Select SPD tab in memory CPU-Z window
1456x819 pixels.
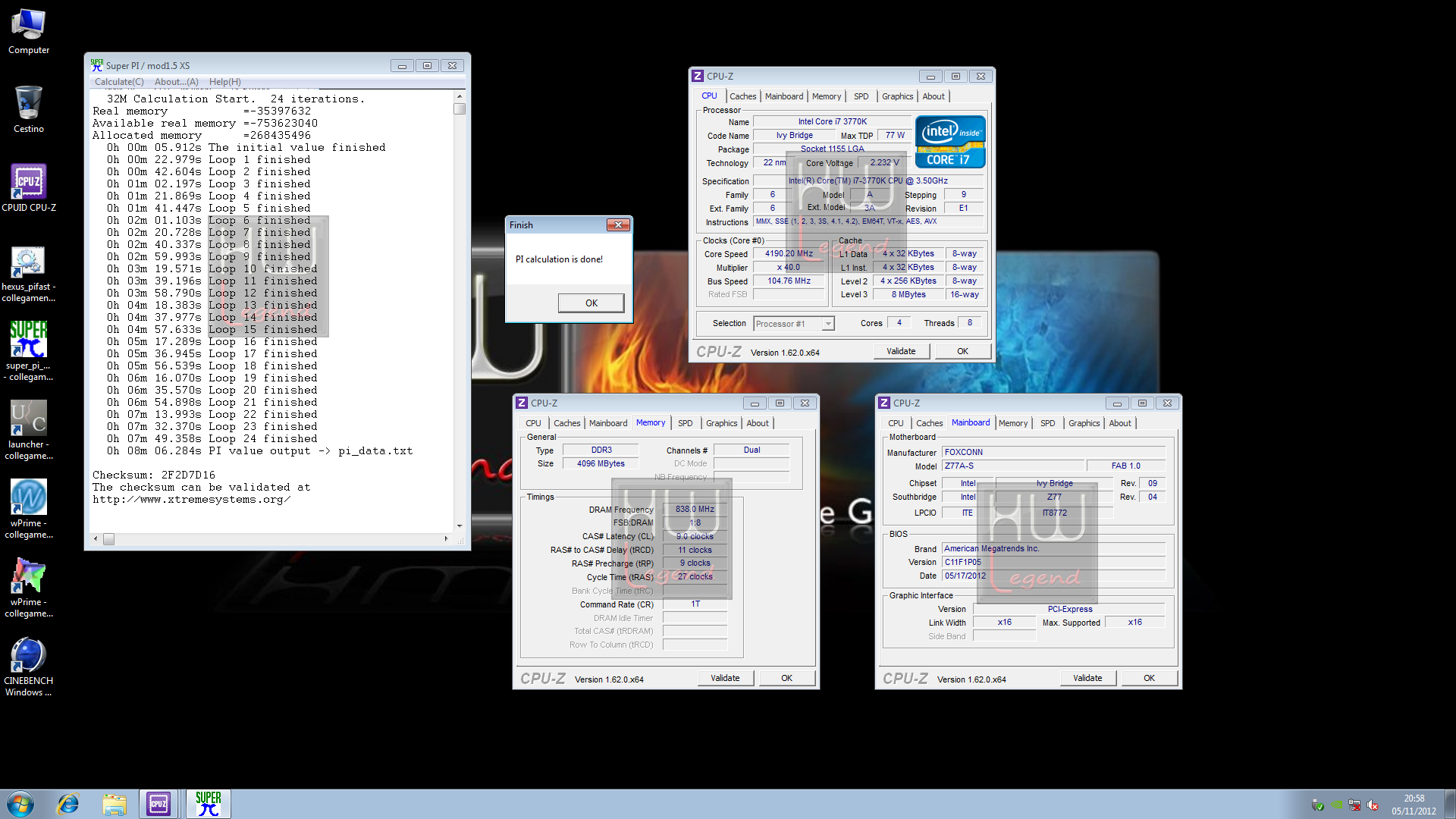coord(685,423)
